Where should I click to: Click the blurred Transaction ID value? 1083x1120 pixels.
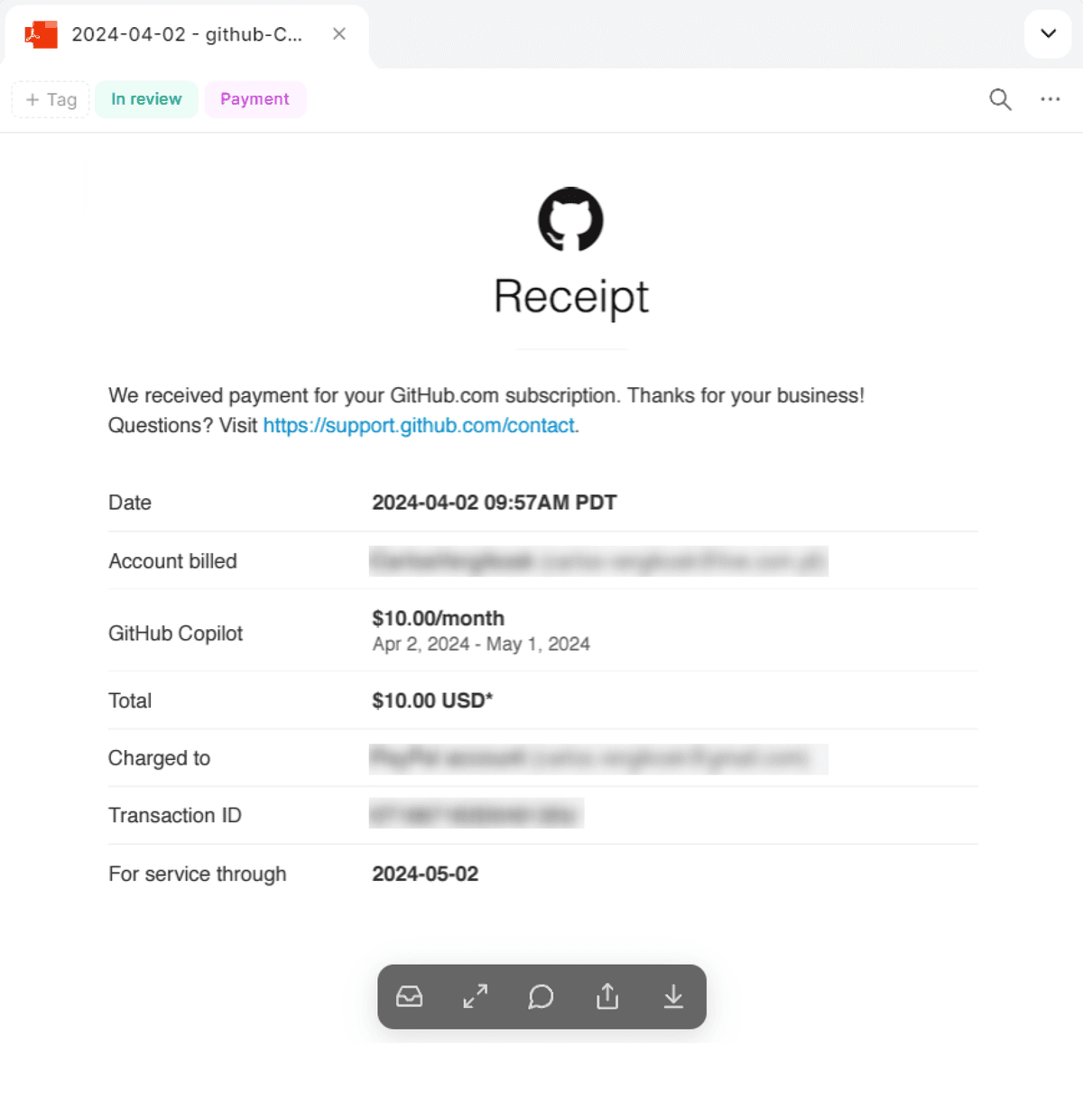[x=476, y=814]
